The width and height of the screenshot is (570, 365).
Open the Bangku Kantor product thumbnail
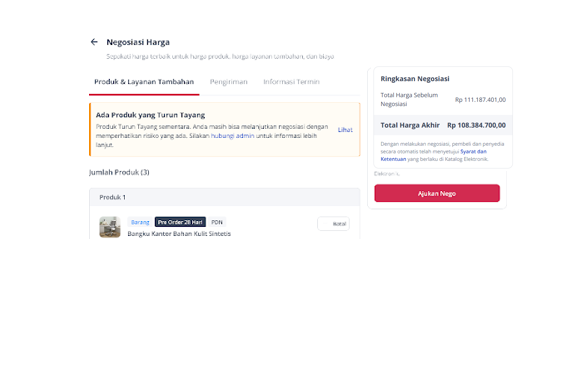pyautogui.click(x=110, y=227)
